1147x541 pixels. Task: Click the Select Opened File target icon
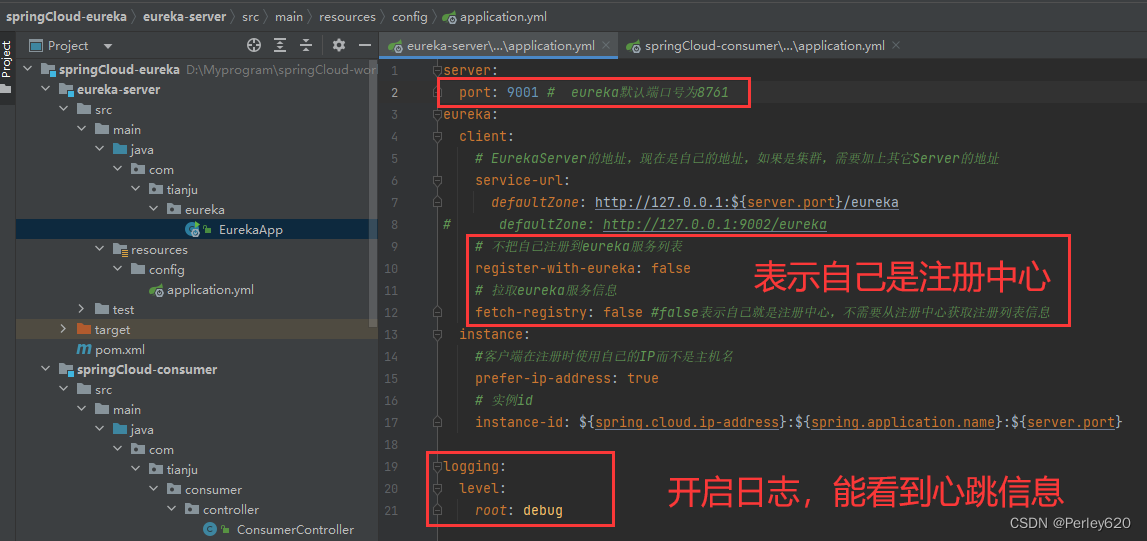pyautogui.click(x=254, y=45)
